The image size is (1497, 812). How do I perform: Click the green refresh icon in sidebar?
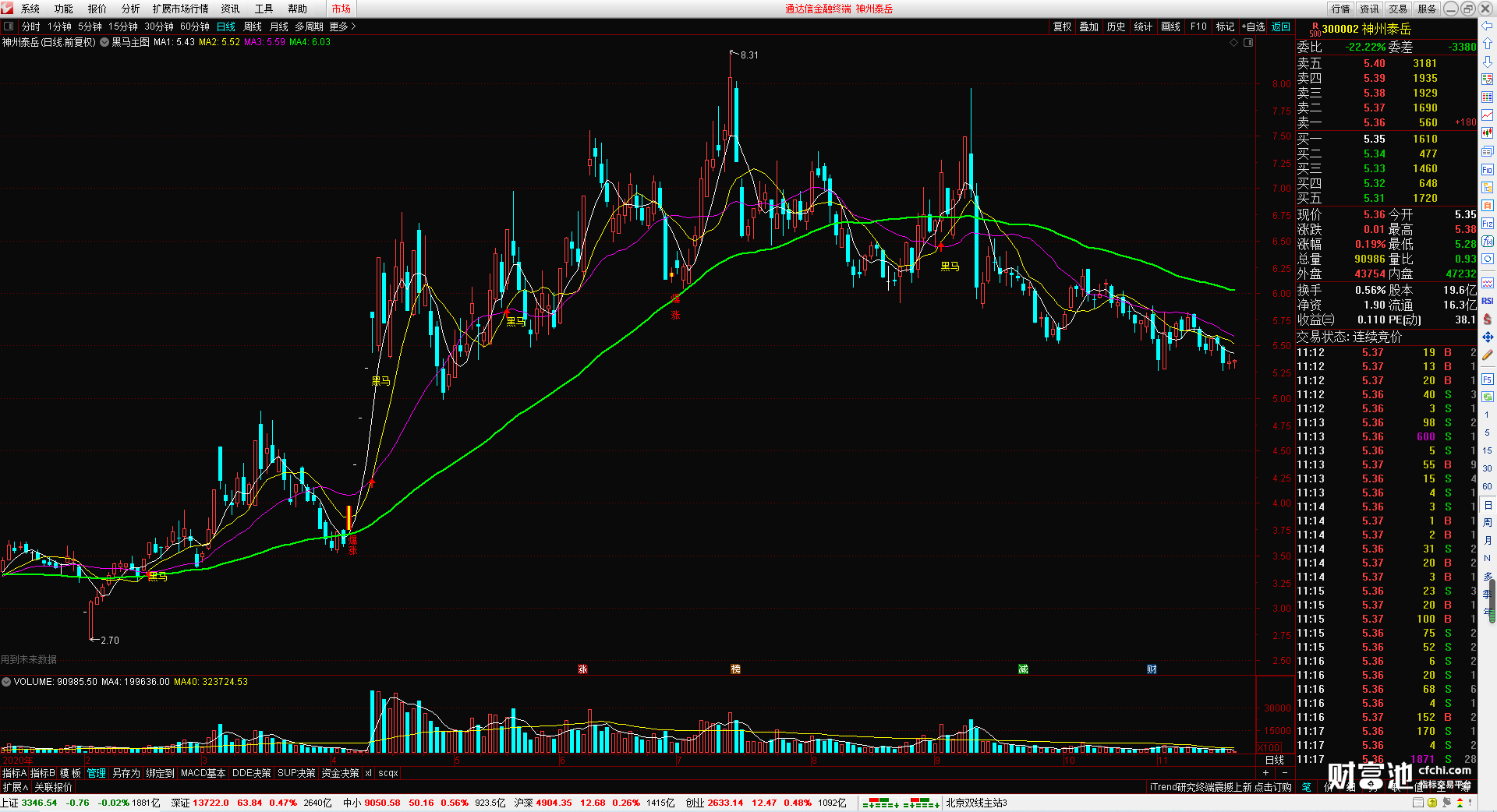[x=1487, y=397]
